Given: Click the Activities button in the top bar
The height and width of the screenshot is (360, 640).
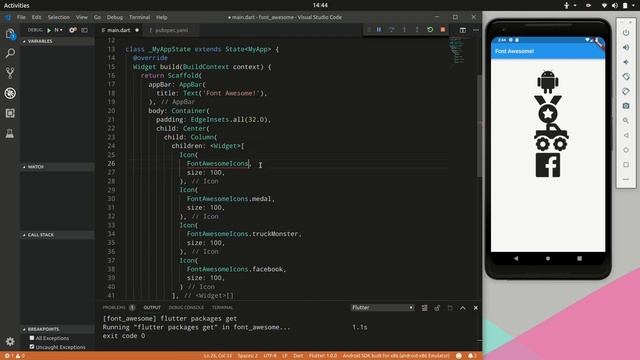Looking at the screenshot, I should pyautogui.click(x=16, y=5).
